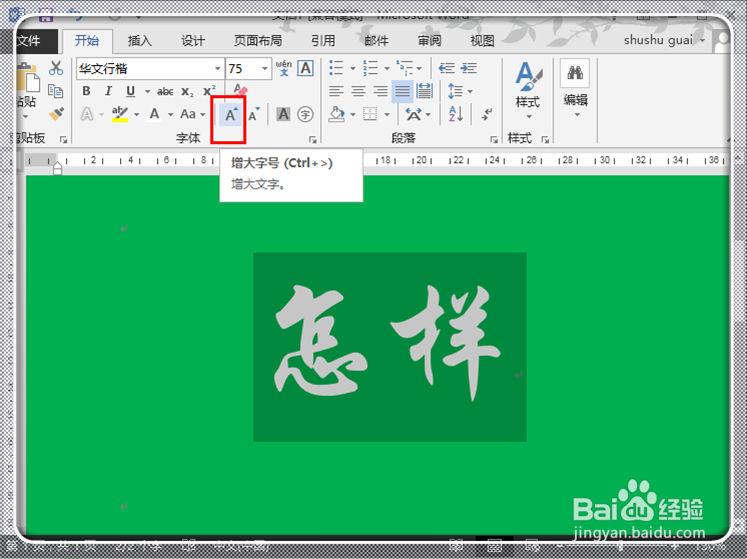Open Text Effects outlined A
The height and width of the screenshot is (559, 747).
pos(87,114)
